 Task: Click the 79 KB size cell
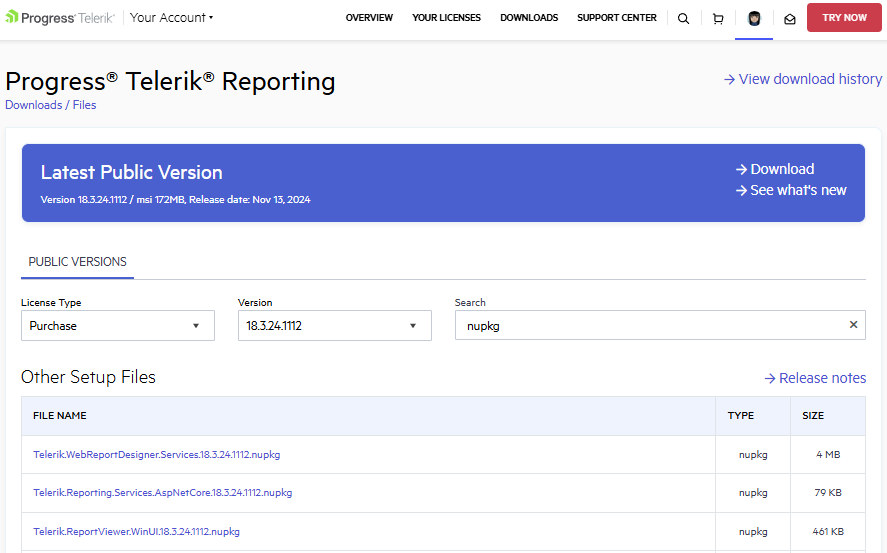(x=828, y=492)
